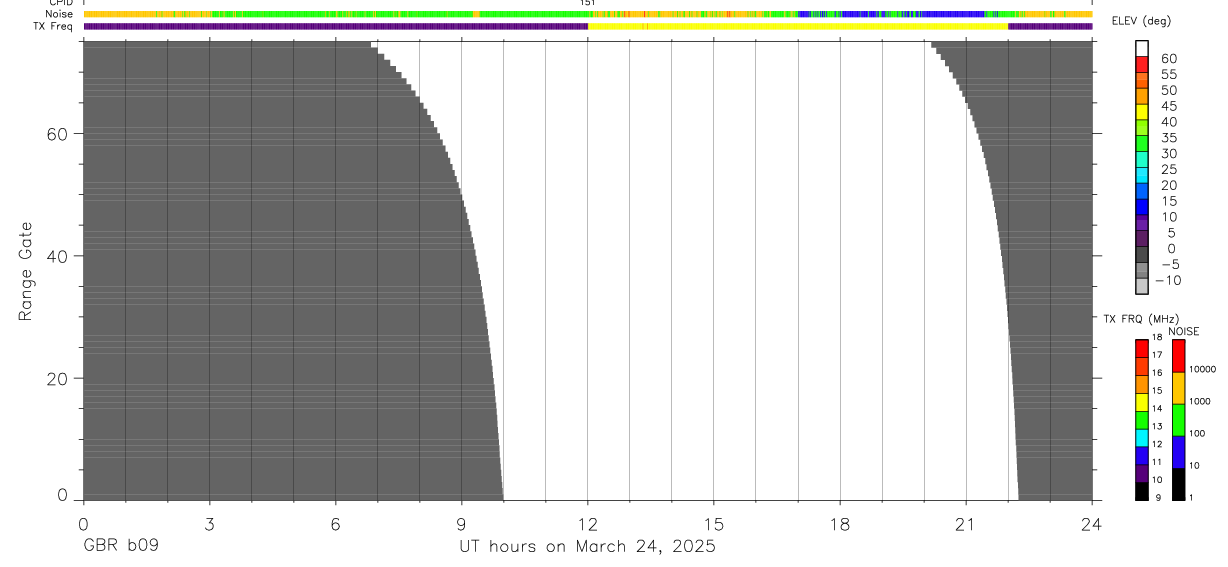Click the 'Noise' row label at top left

click(59, 14)
